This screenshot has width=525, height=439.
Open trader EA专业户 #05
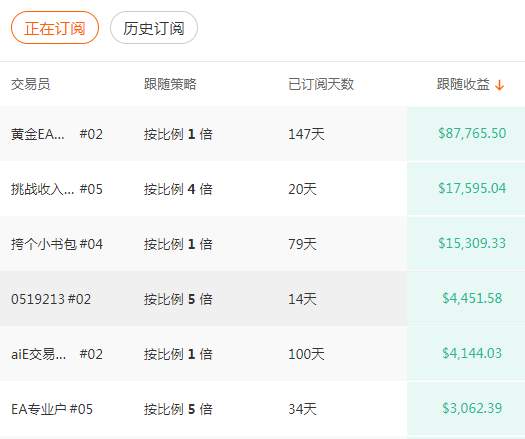(52, 409)
